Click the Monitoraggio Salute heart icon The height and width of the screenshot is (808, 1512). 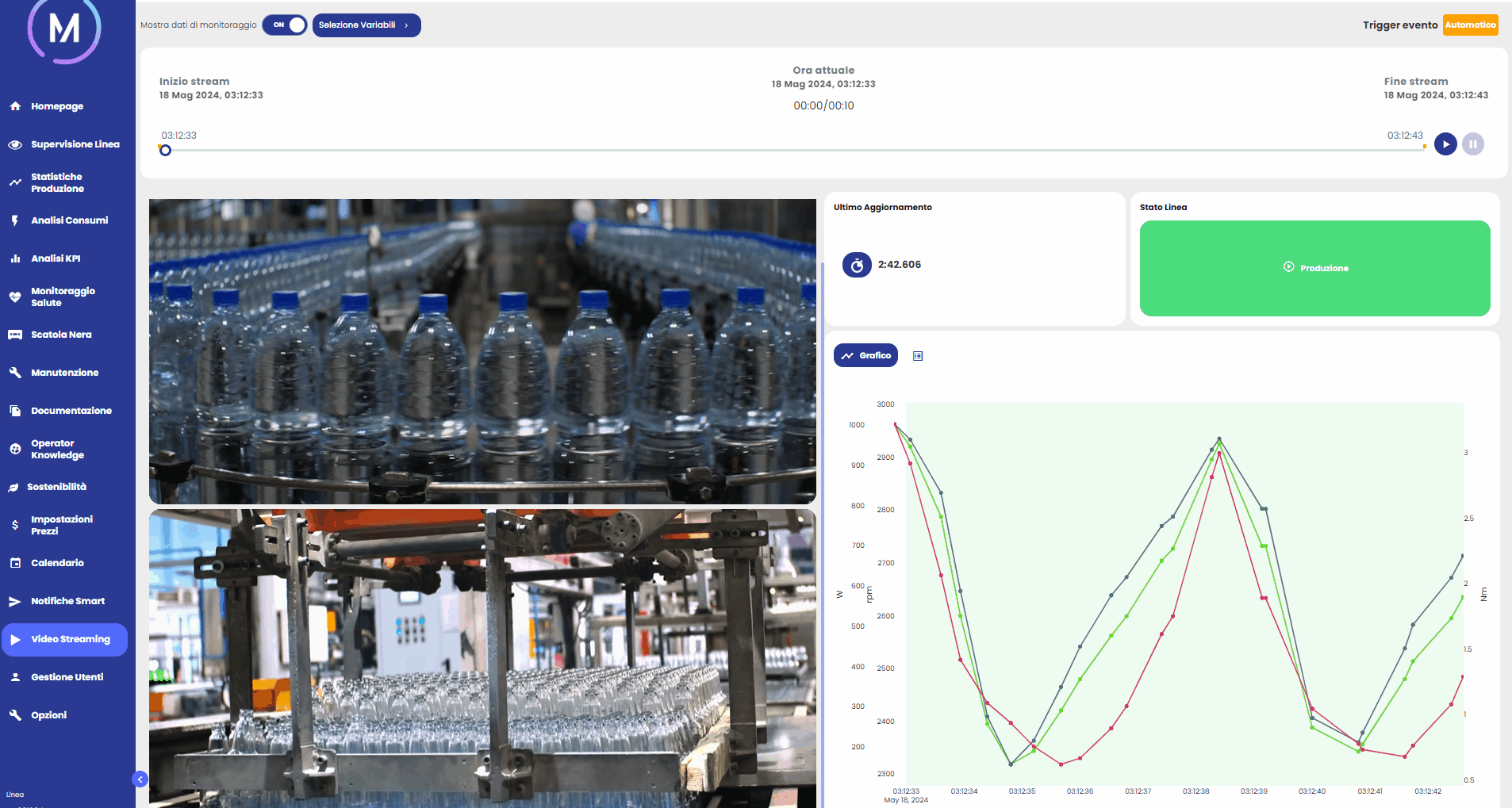(15, 297)
